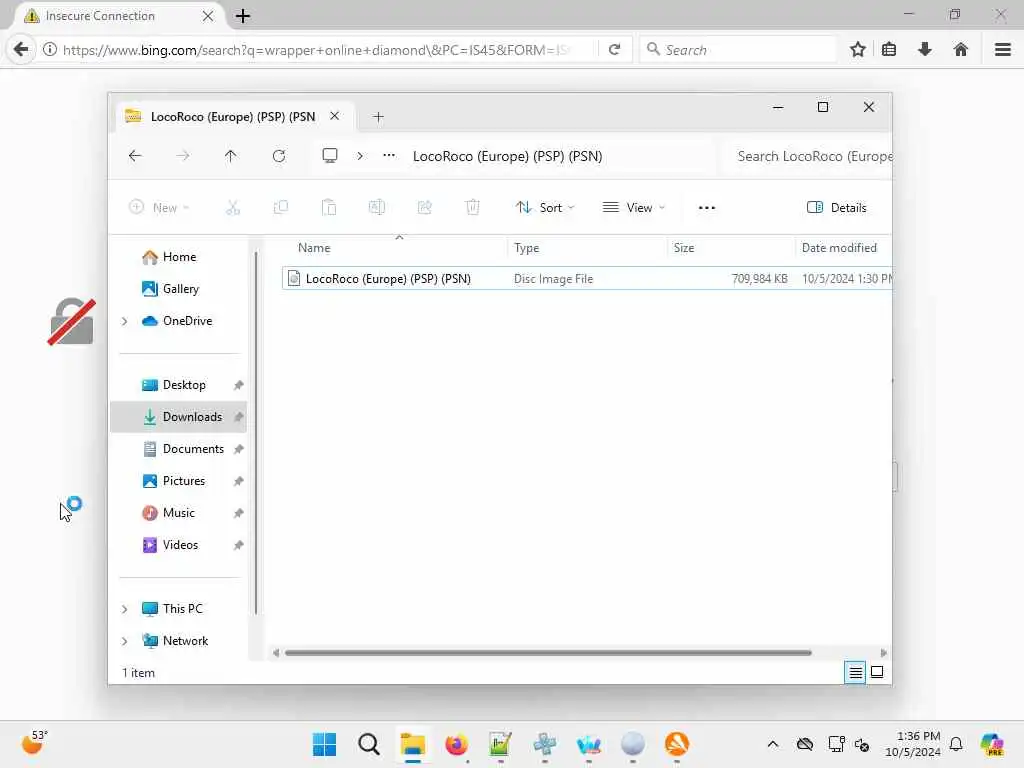Open the Sort dropdown menu
The image size is (1024, 768).
coord(545,208)
